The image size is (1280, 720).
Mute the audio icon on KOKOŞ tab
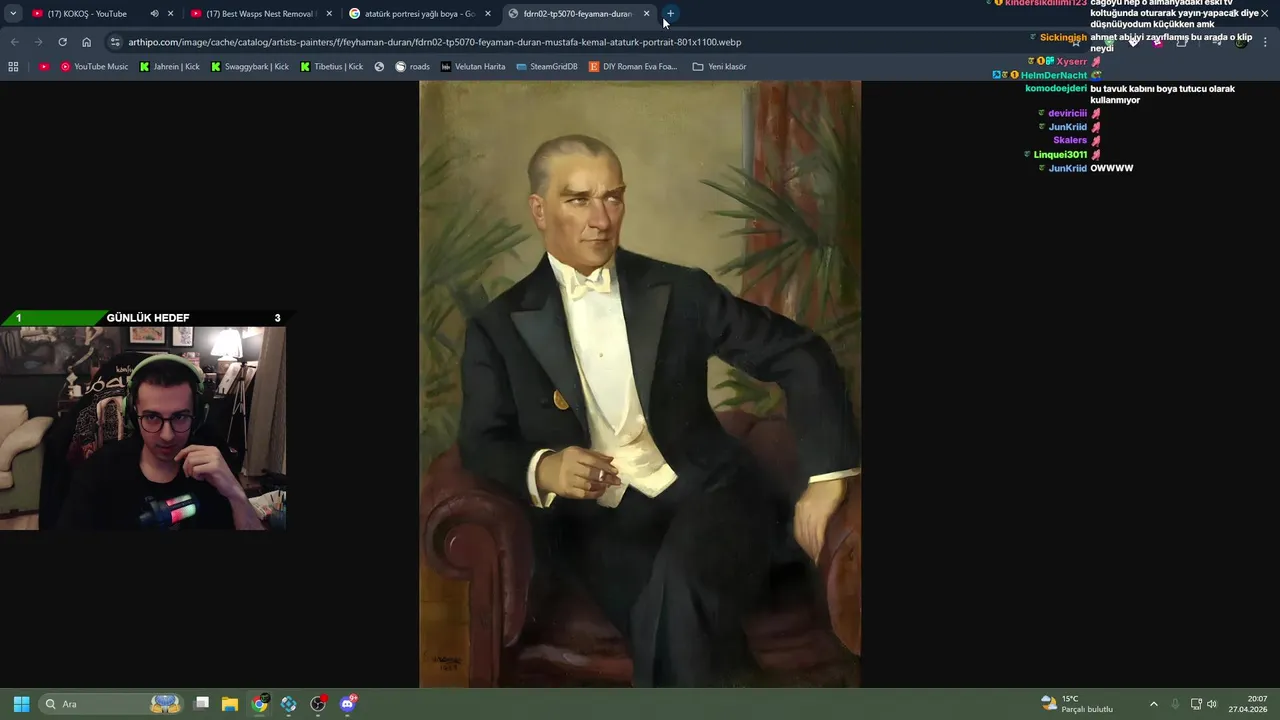(x=154, y=14)
